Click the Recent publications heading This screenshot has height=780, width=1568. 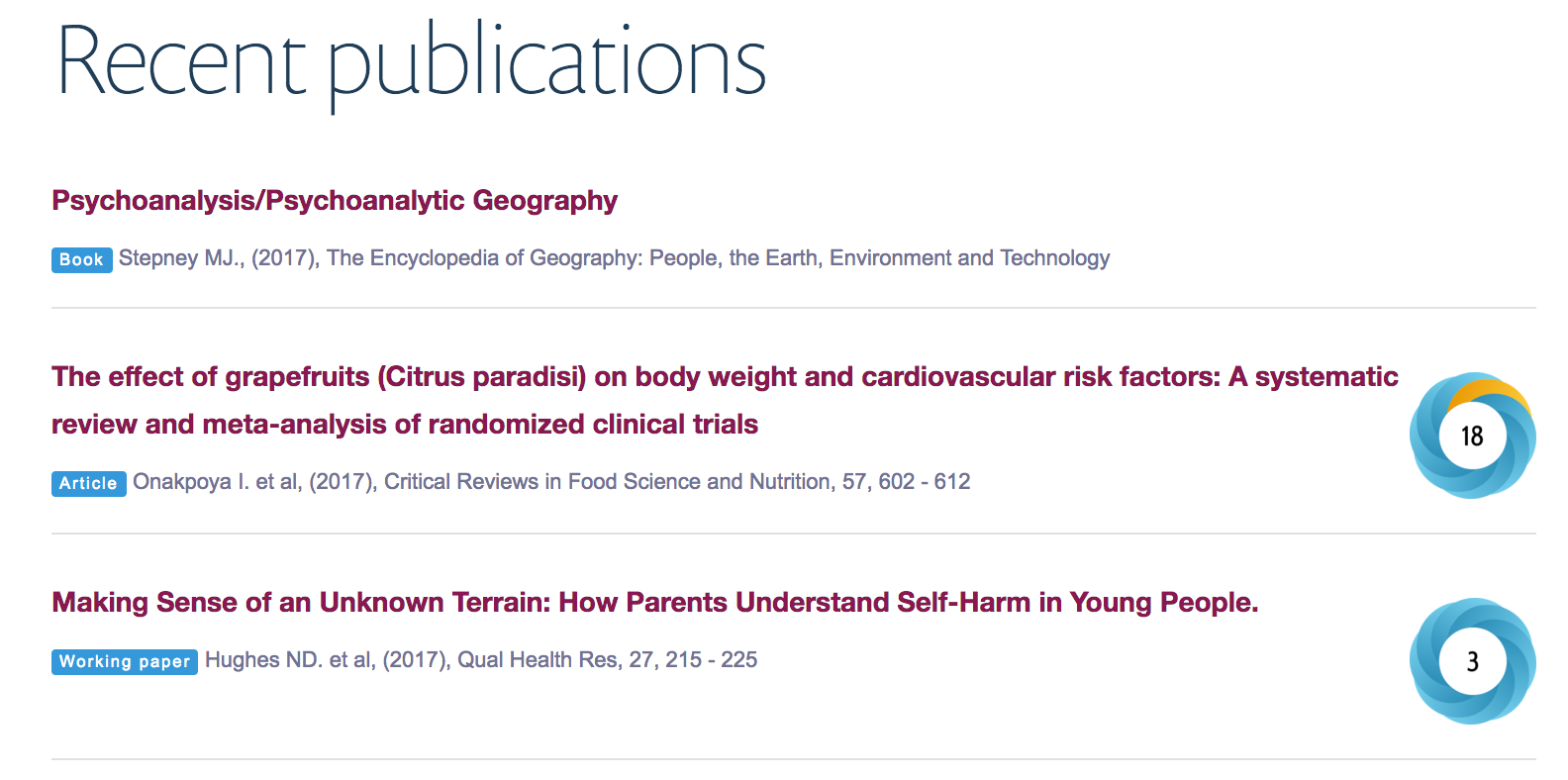(x=411, y=62)
